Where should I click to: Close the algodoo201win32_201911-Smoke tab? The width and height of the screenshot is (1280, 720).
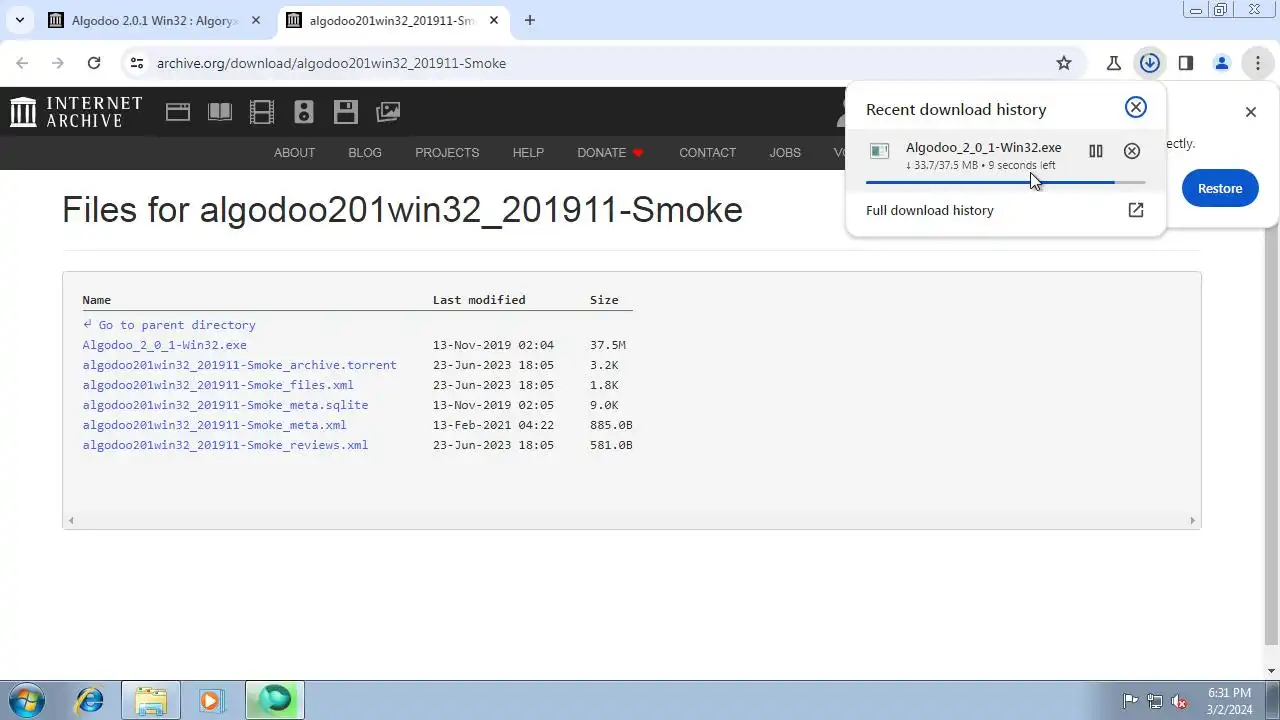tap(494, 20)
